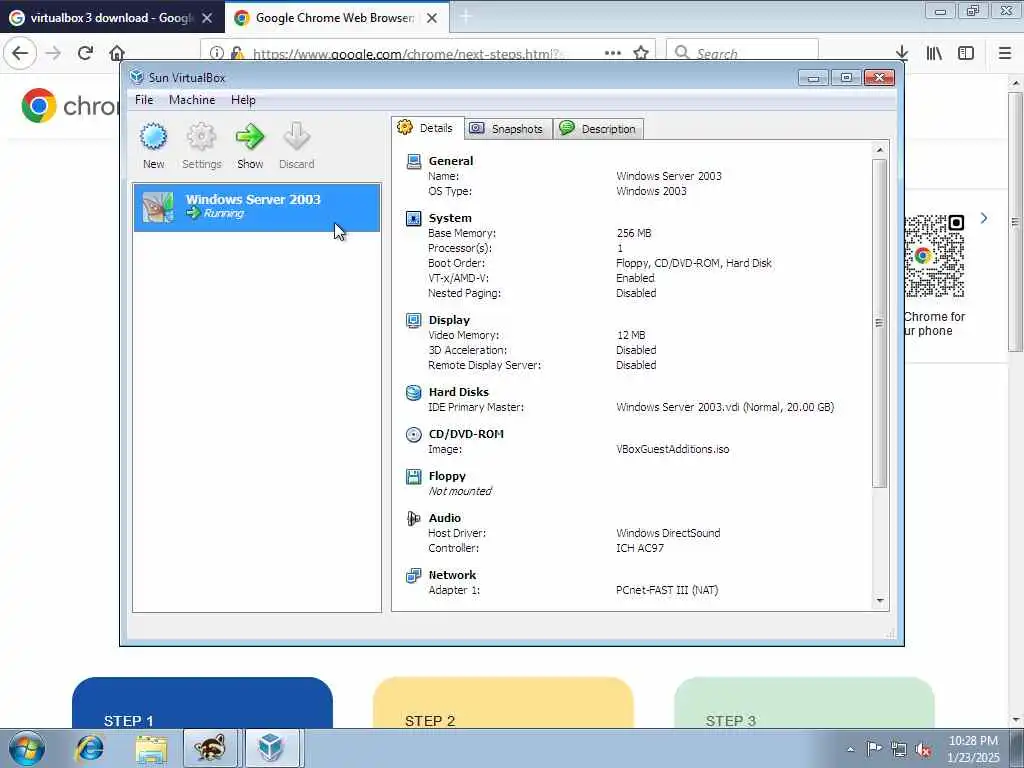Image resolution: width=1024 pixels, height=768 pixels.
Task: Select the 'virtualbox 3 download' browser tab
Action: (112, 18)
